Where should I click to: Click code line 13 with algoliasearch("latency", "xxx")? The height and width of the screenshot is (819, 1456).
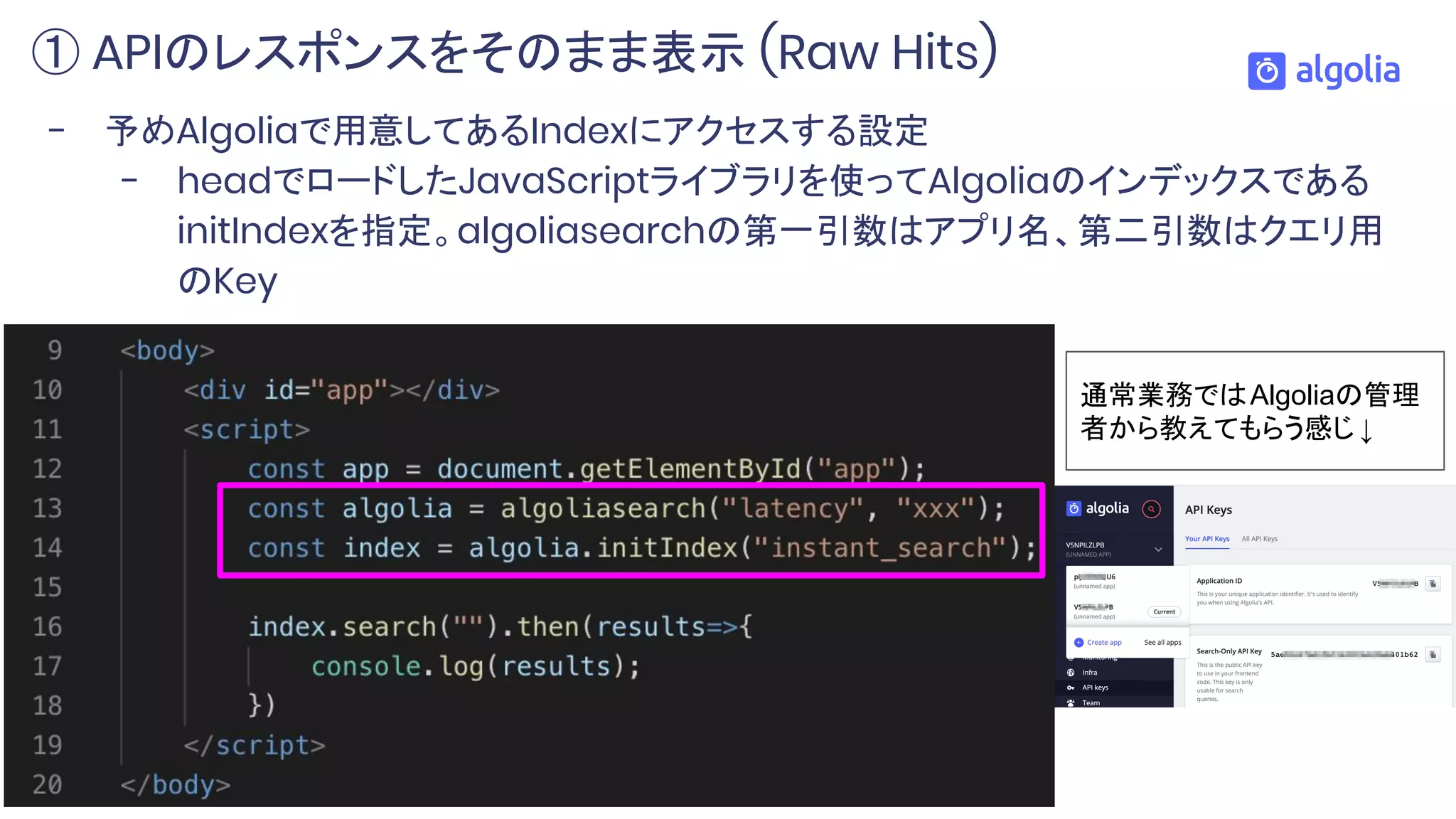tap(626, 509)
